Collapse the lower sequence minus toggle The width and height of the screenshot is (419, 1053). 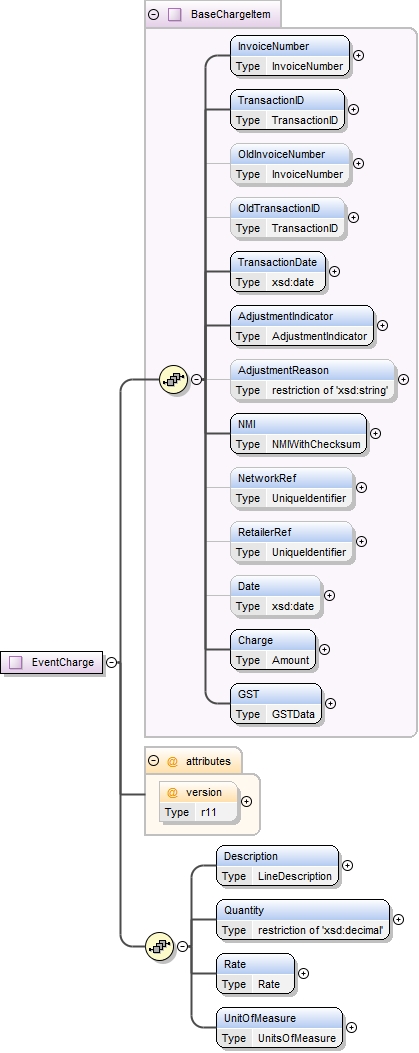(x=182, y=946)
